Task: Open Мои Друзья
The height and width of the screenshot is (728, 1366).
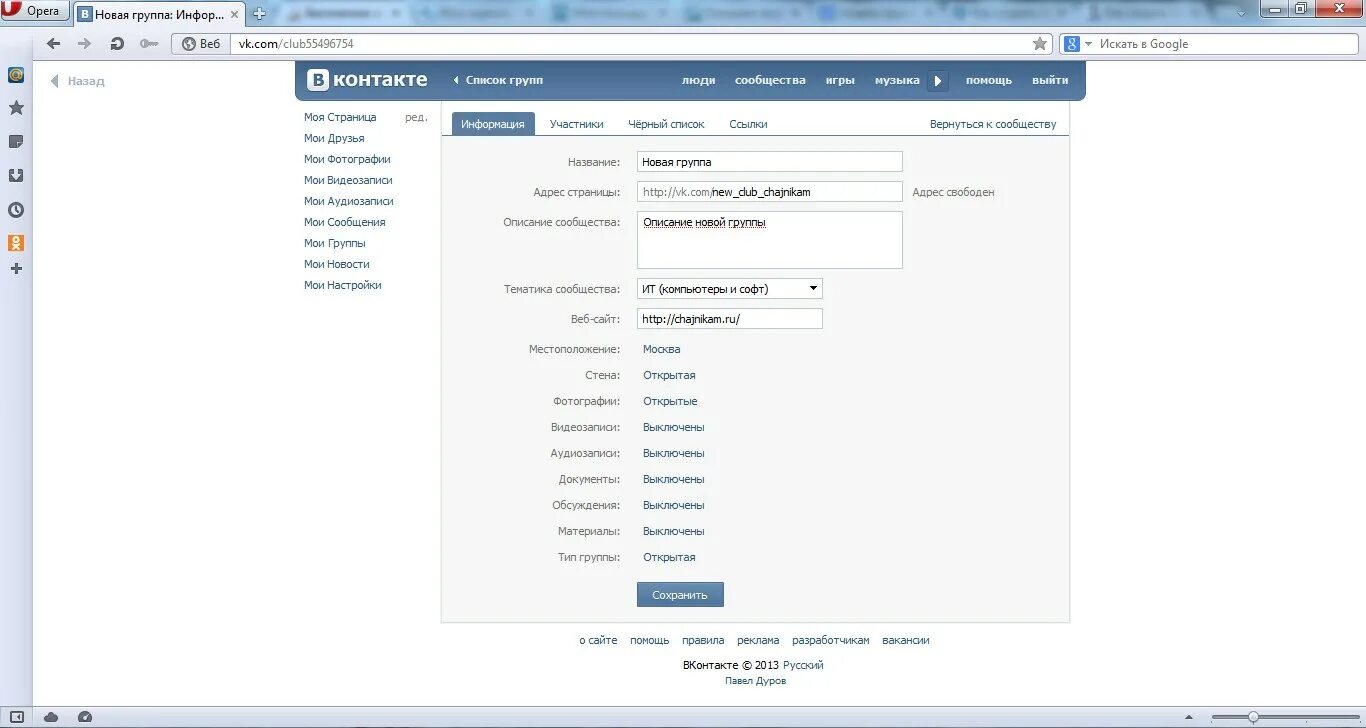Action: pos(334,138)
